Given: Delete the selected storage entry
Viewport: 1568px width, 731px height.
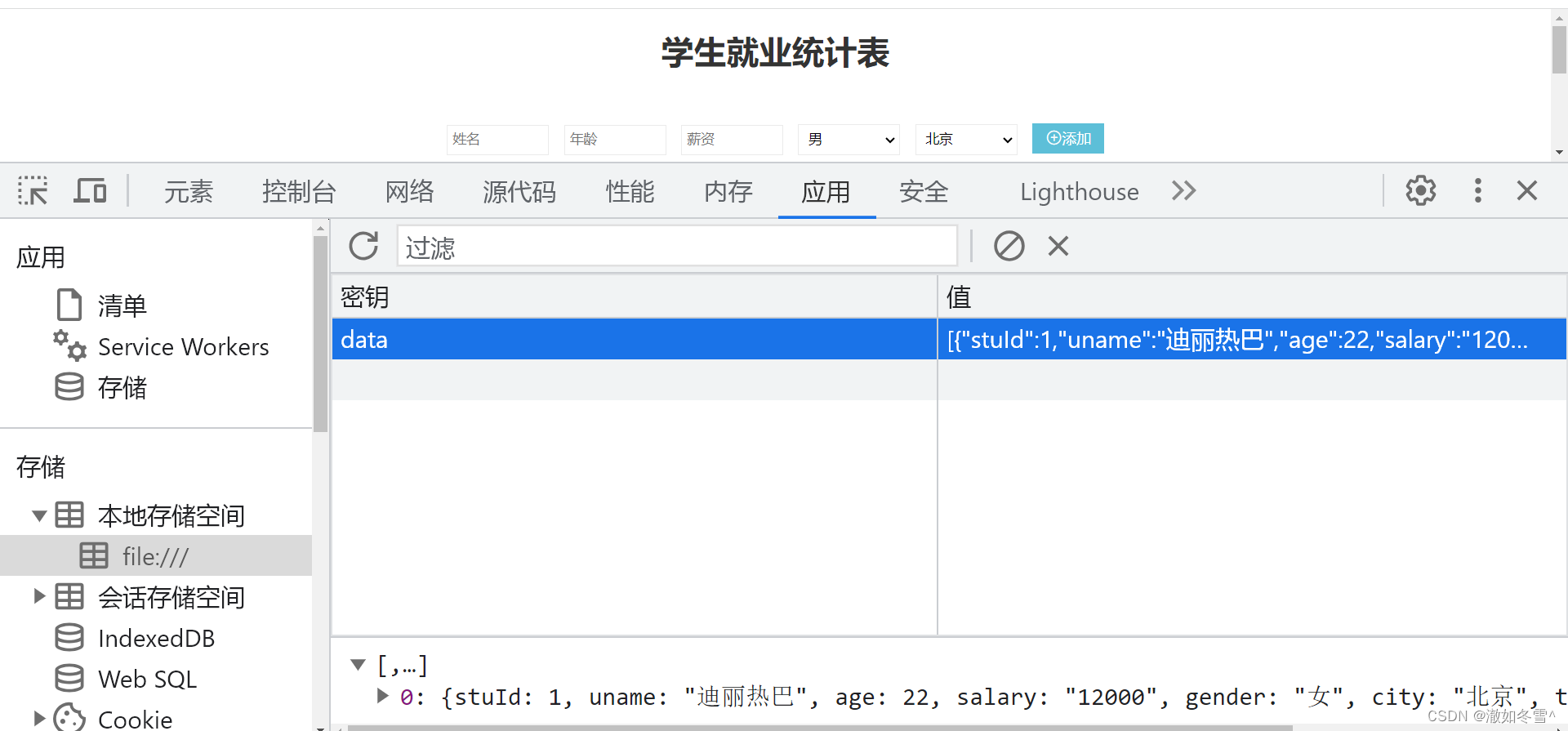Looking at the screenshot, I should coord(1058,246).
